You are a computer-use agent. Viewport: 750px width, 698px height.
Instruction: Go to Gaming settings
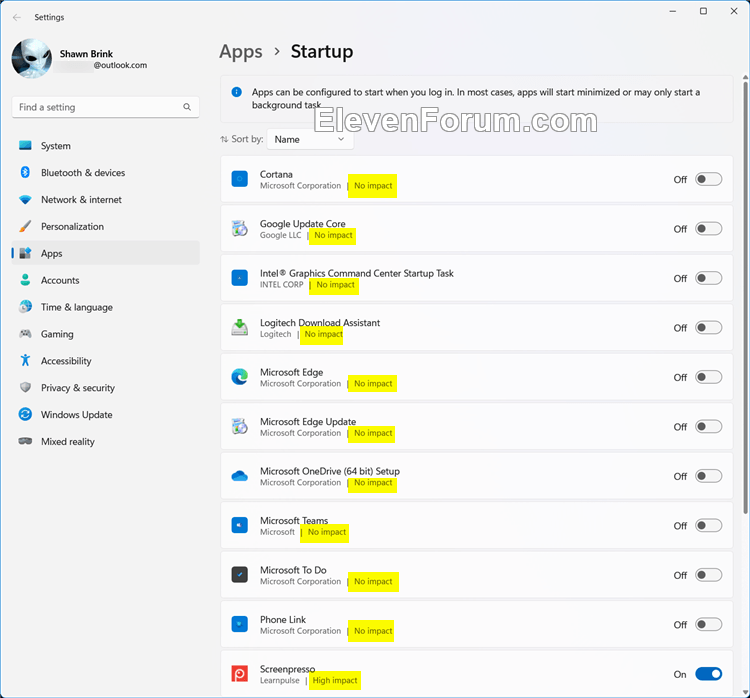click(105, 333)
